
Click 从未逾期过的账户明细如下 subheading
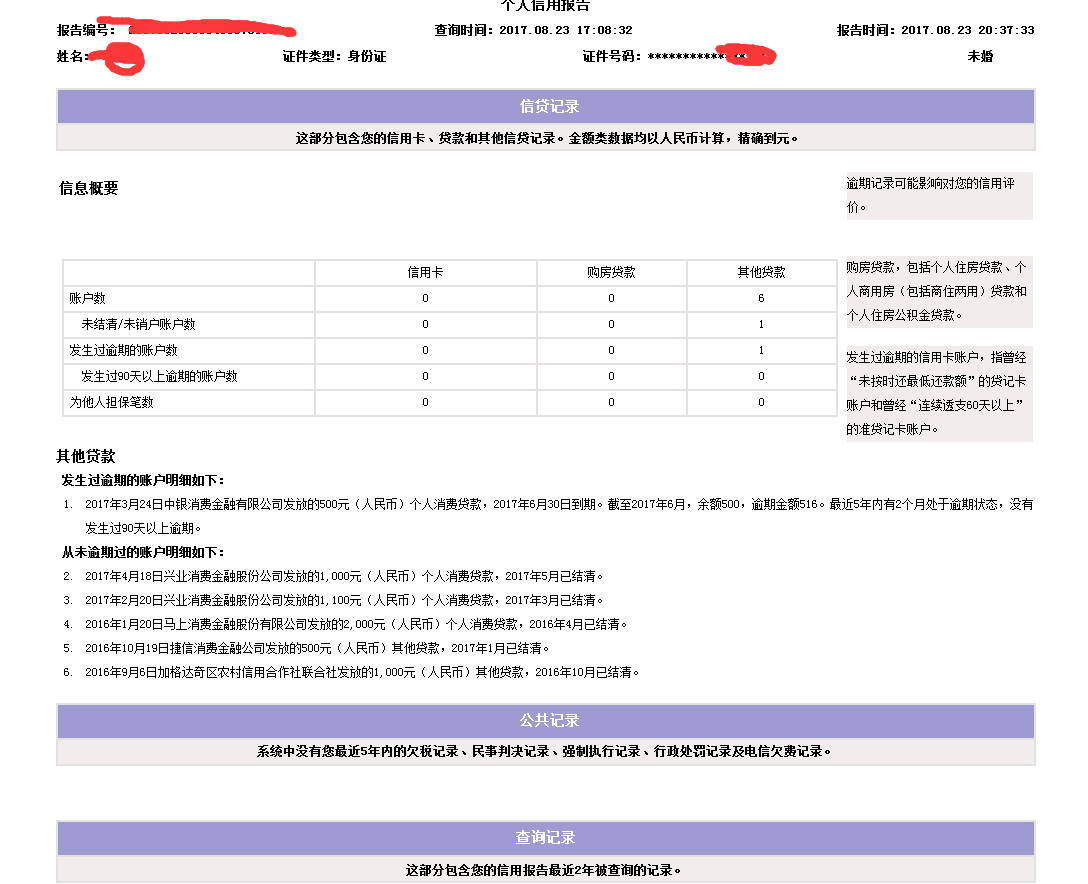[x=143, y=552]
